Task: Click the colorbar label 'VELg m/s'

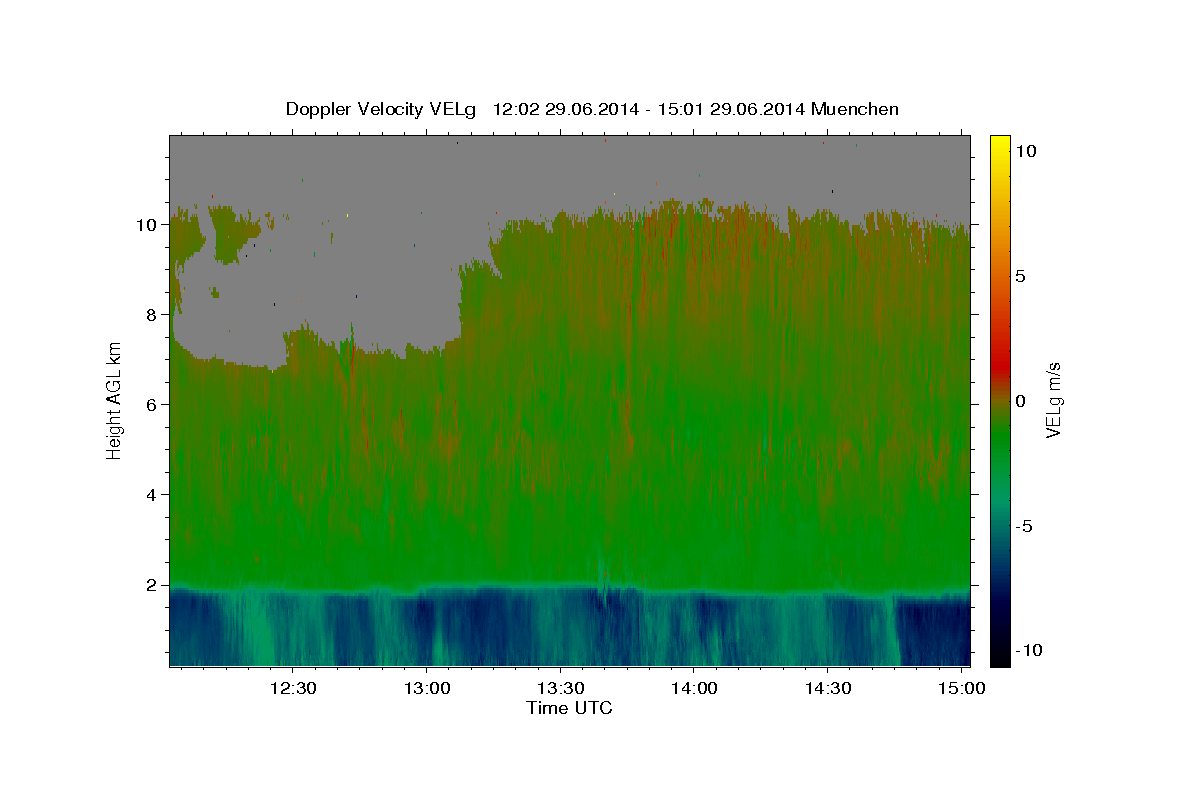Action: (1053, 400)
